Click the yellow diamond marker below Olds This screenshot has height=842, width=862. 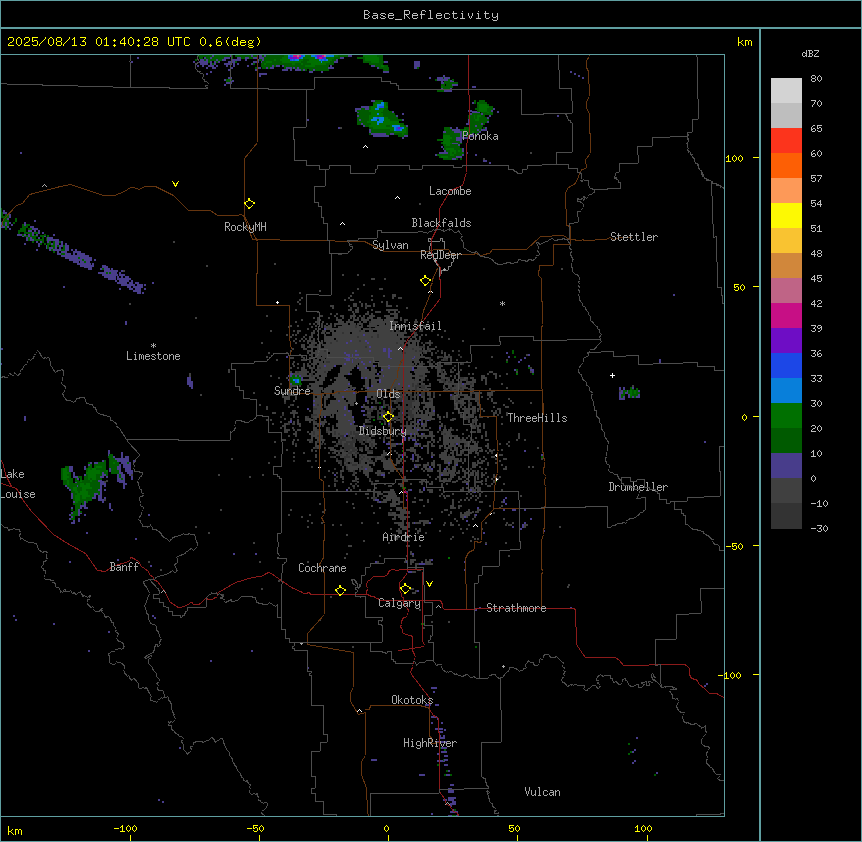388,417
